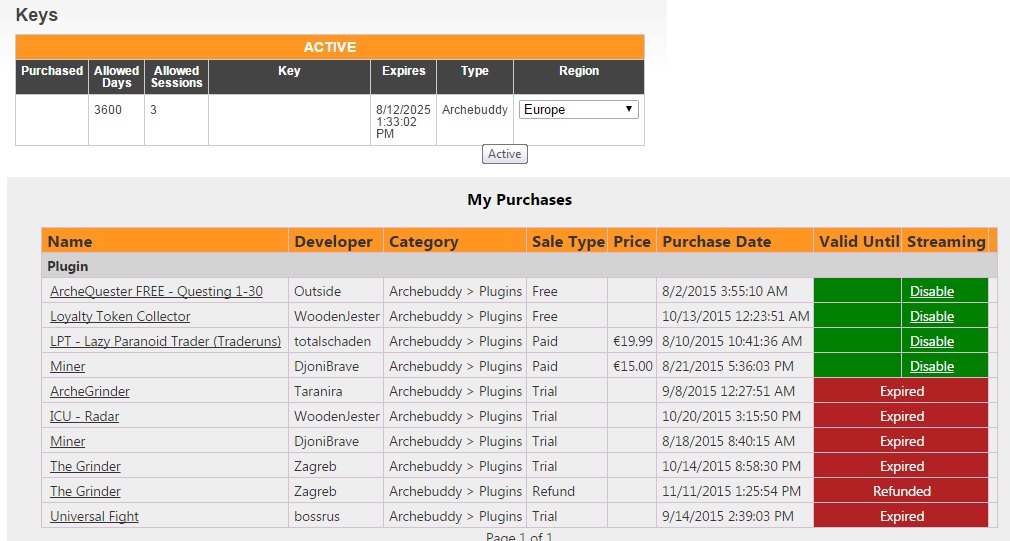Click the purchase date 8/2/2015 3:55:10 AM
1010x541 pixels.
(725, 291)
